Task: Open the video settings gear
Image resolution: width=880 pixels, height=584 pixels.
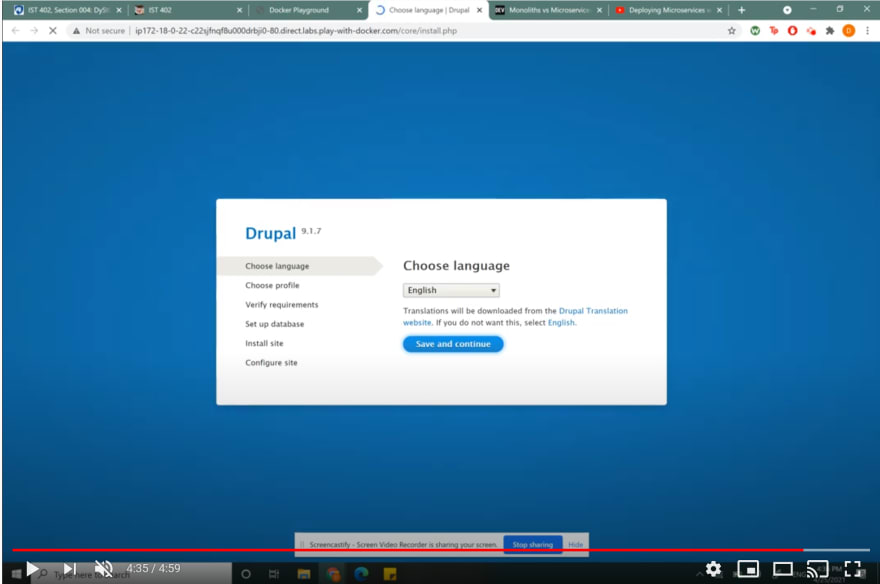Action: 713,569
